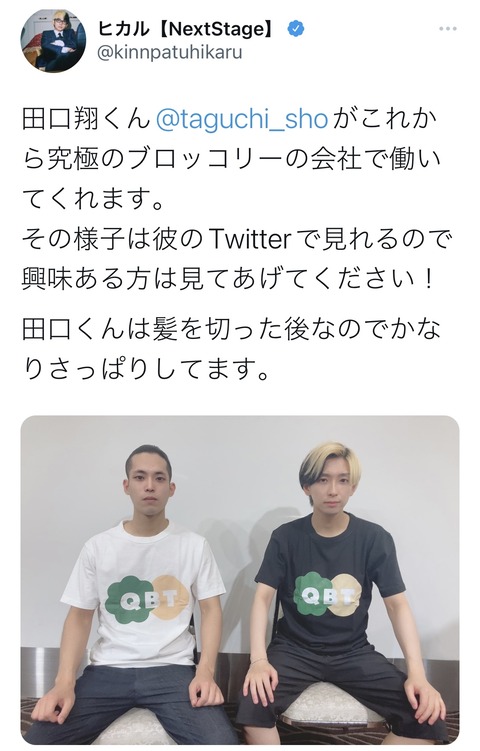Follow the @taguchi_sho mention link

242,120
